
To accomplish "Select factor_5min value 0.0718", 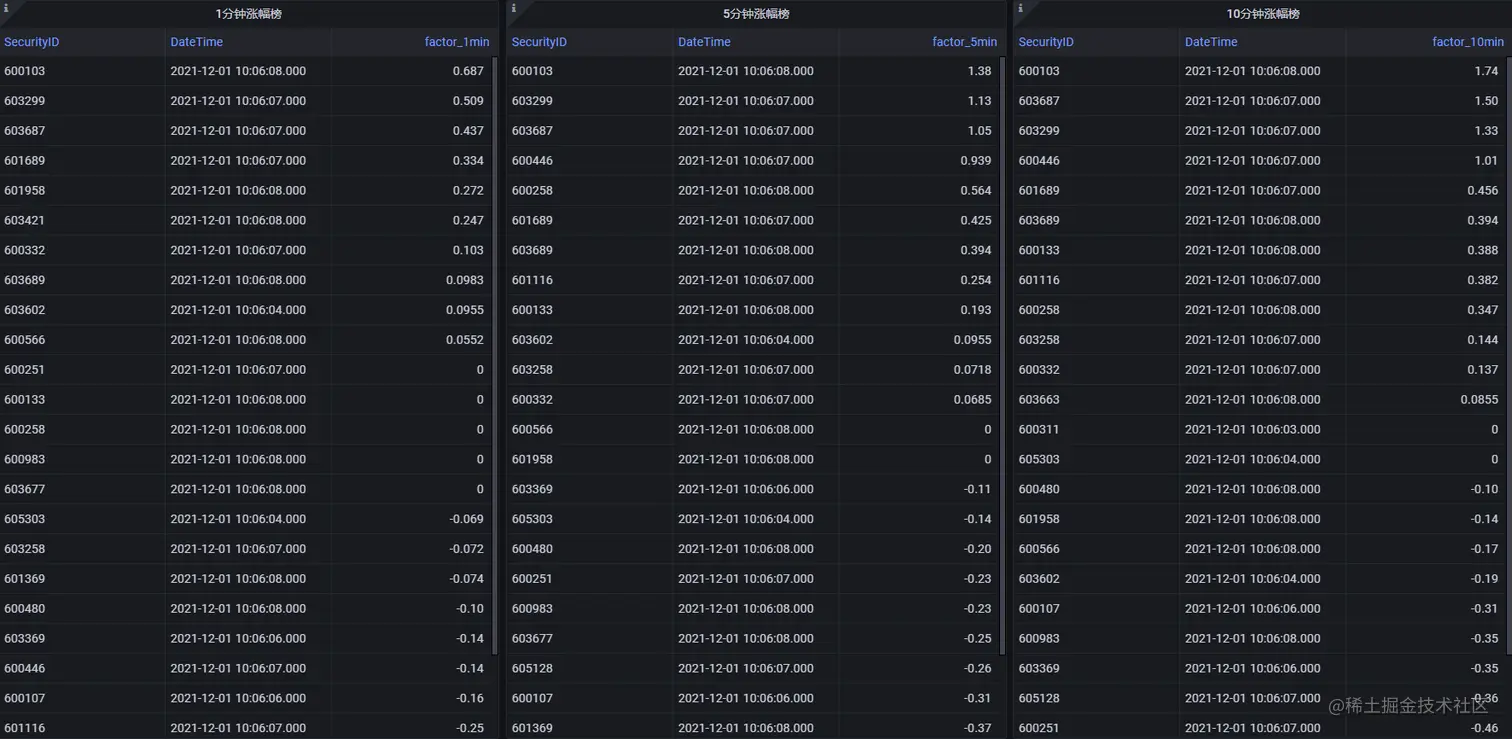I will (x=972, y=370).
